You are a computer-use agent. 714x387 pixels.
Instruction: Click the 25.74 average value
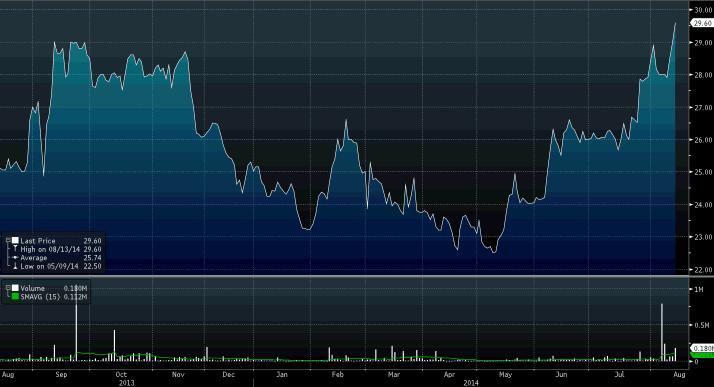(x=92, y=258)
